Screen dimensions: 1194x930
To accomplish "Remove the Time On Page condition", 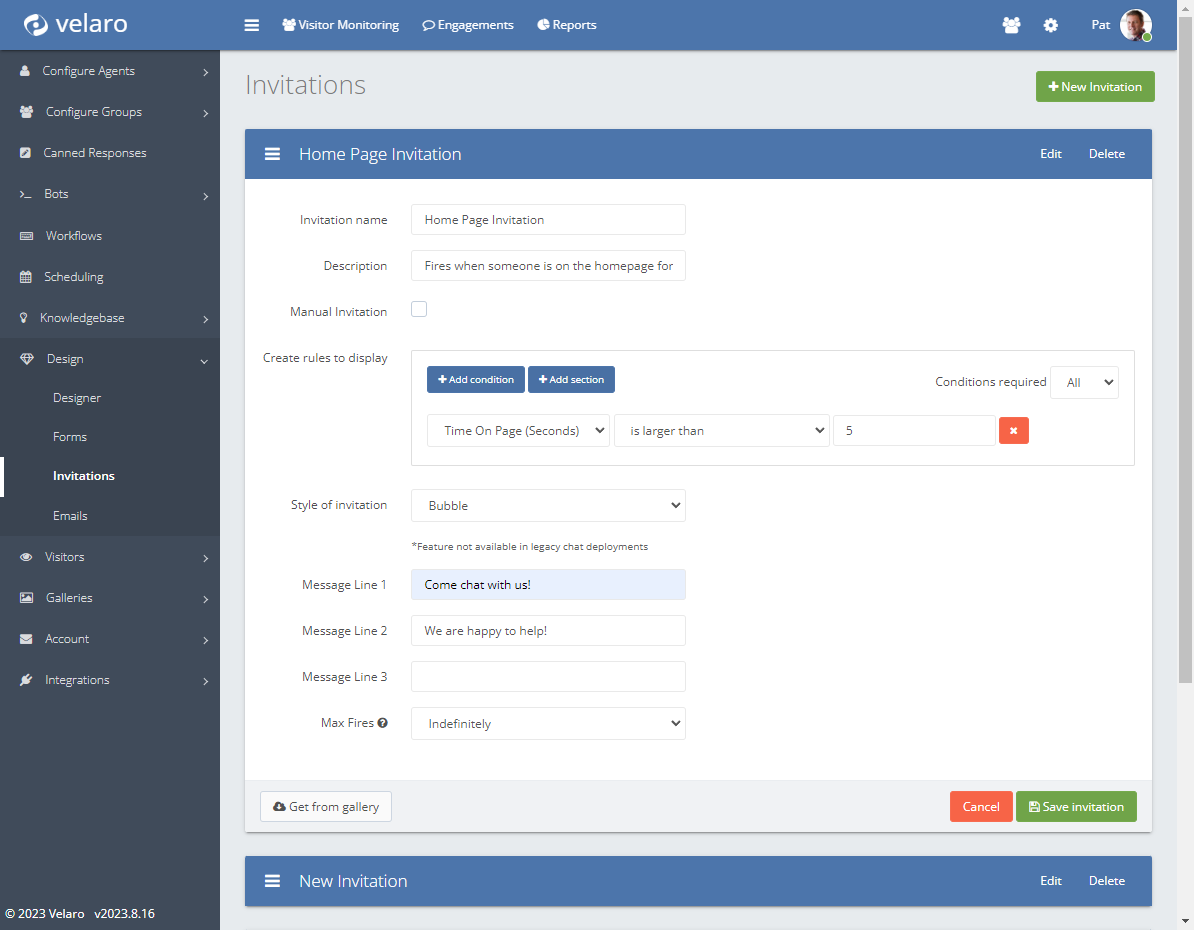I will (x=1013, y=431).
